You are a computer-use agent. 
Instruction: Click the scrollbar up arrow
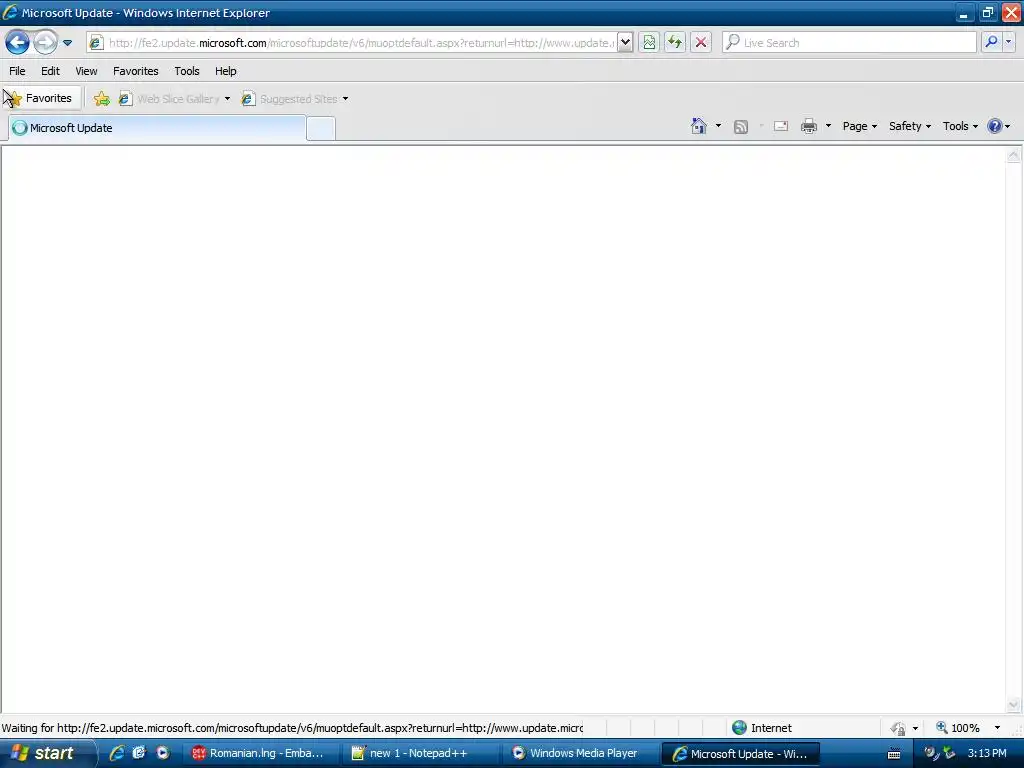tap(1013, 155)
